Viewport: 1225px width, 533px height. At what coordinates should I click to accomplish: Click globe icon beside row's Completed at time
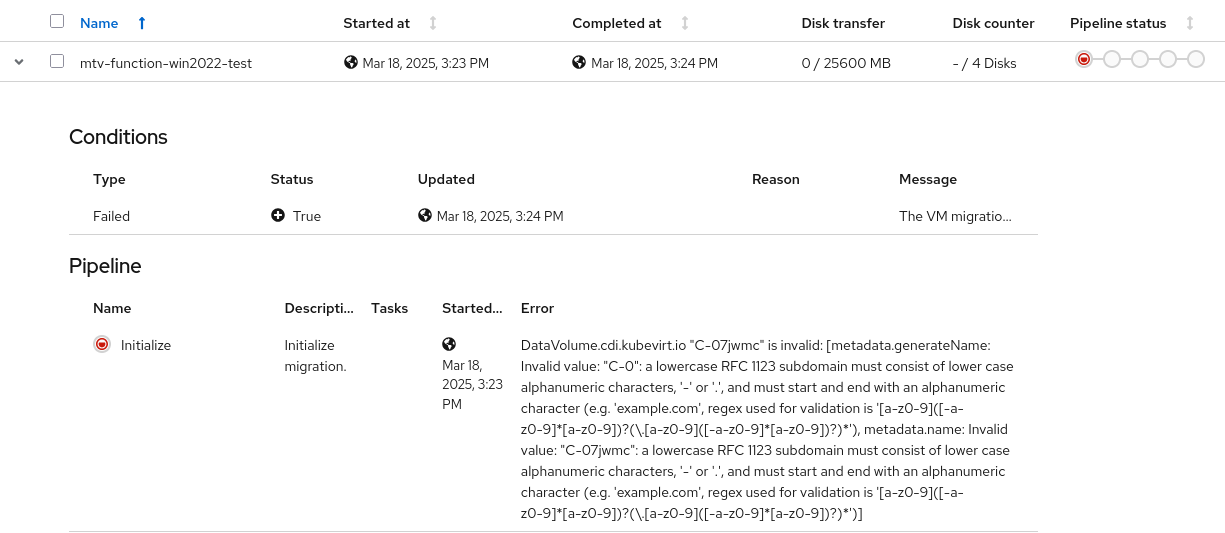point(579,62)
